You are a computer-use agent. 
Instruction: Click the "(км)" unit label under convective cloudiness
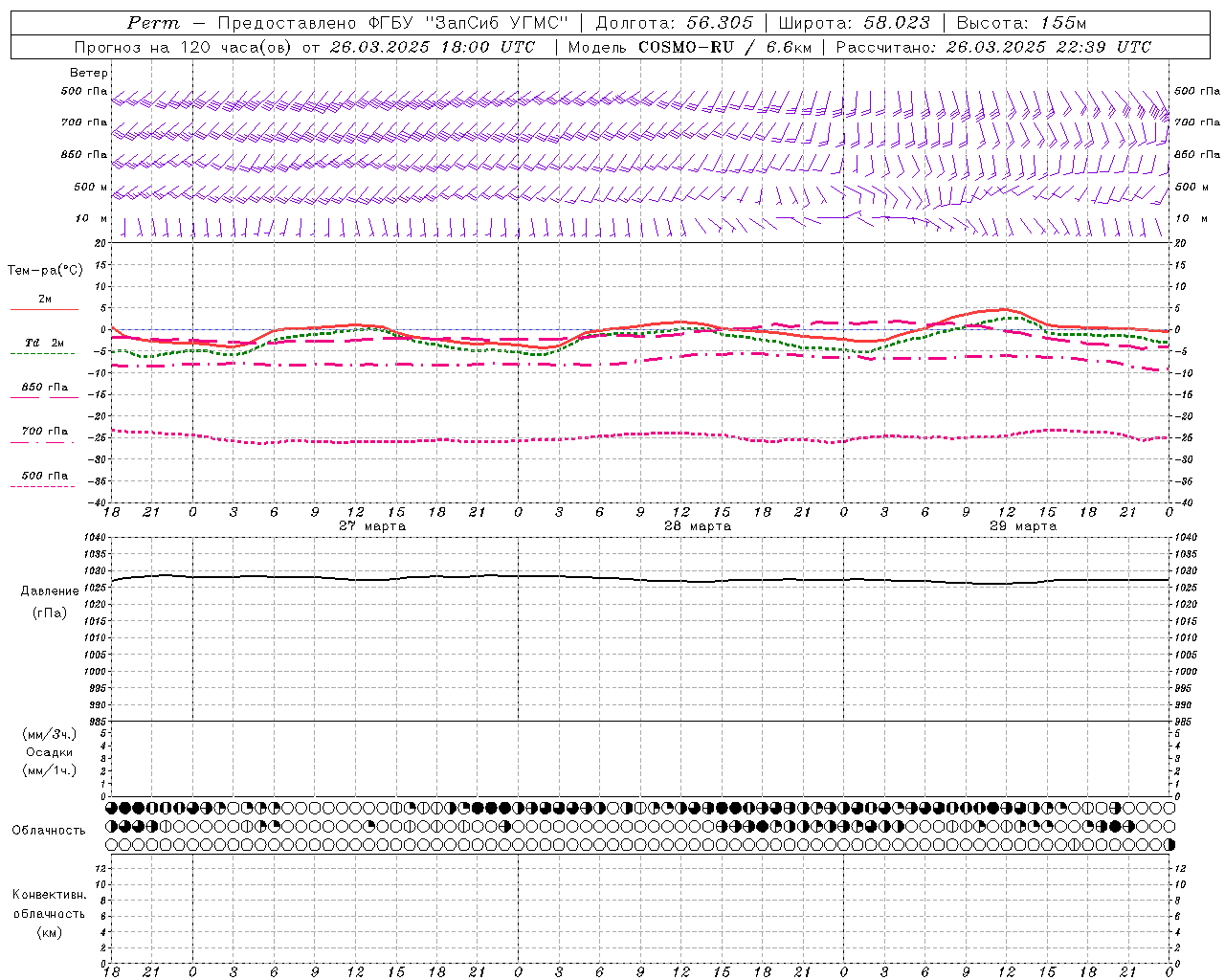pos(49,932)
